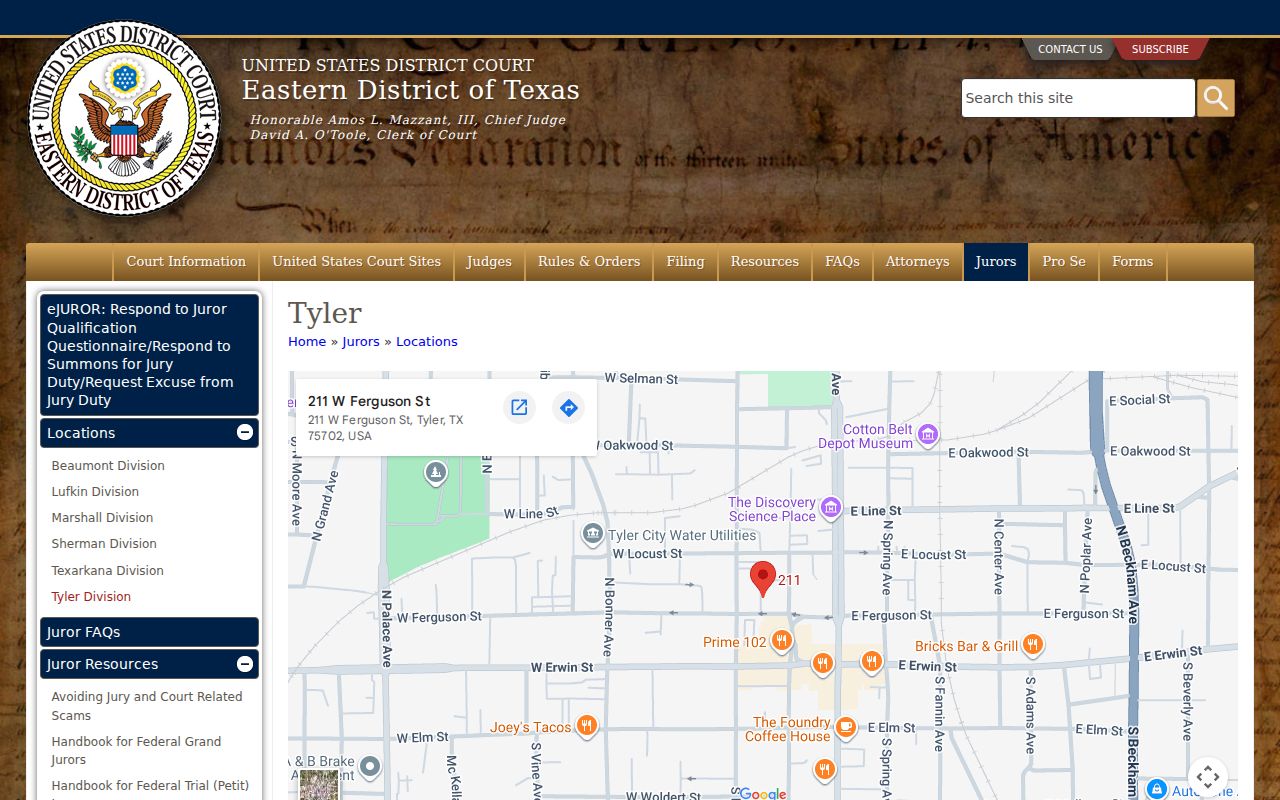Click the court seal logo
The width and height of the screenshot is (1280, 800).
tap(125, 118)
